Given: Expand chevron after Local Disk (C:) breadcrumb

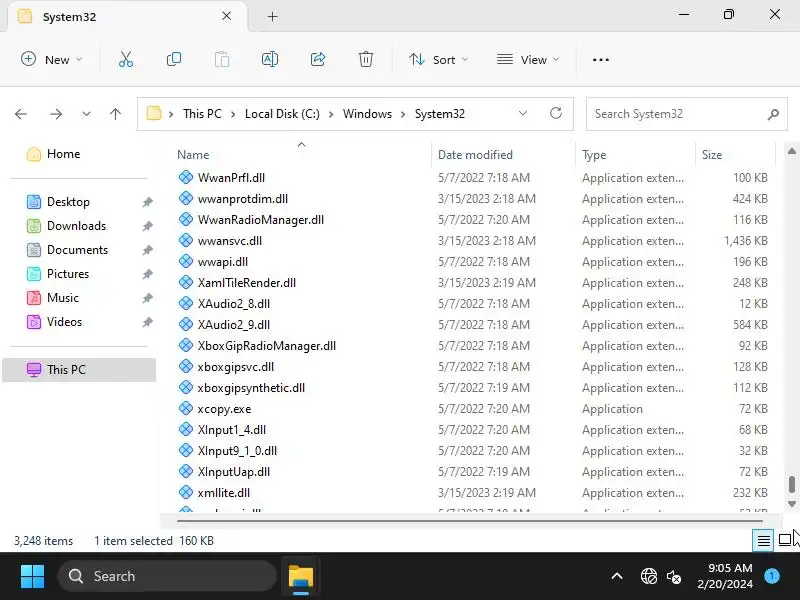Looking at the screenshot, I should point(331,114).
